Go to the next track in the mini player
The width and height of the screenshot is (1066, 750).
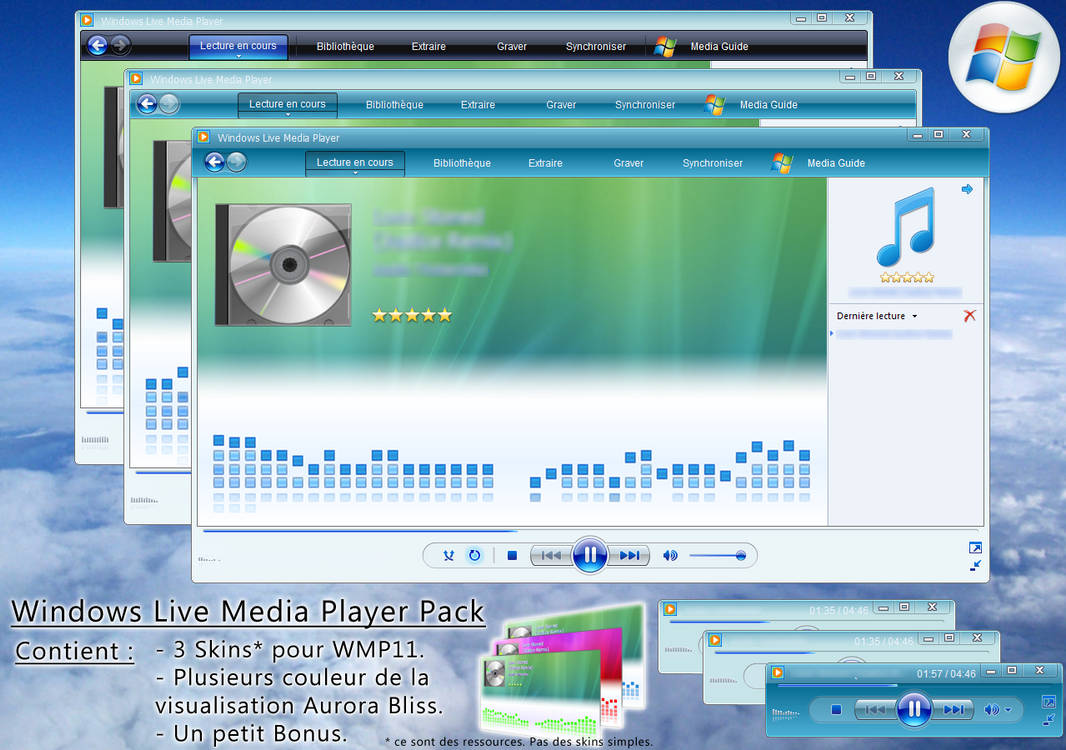pyautogui.click(x=953, y=710)
